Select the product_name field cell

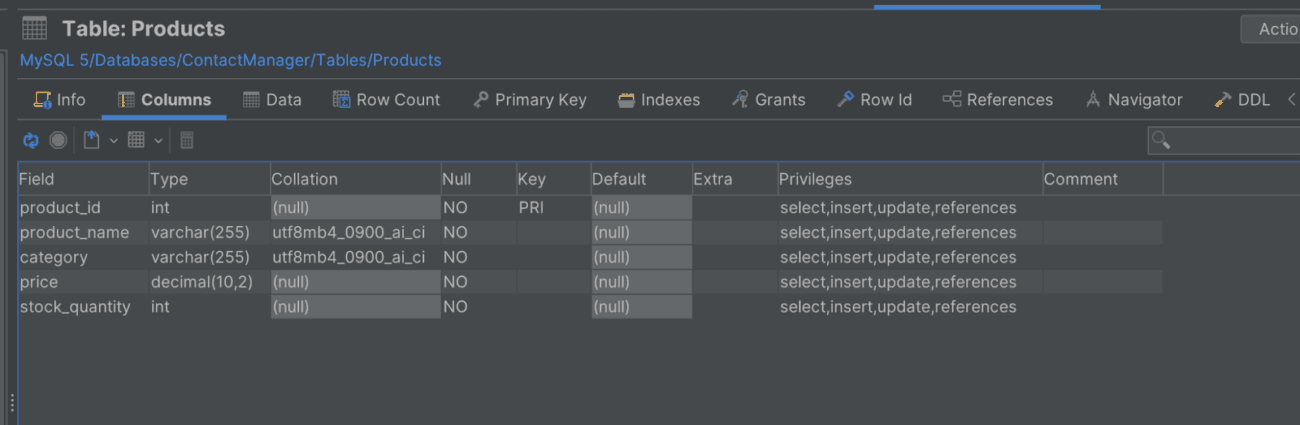[75, 233]
